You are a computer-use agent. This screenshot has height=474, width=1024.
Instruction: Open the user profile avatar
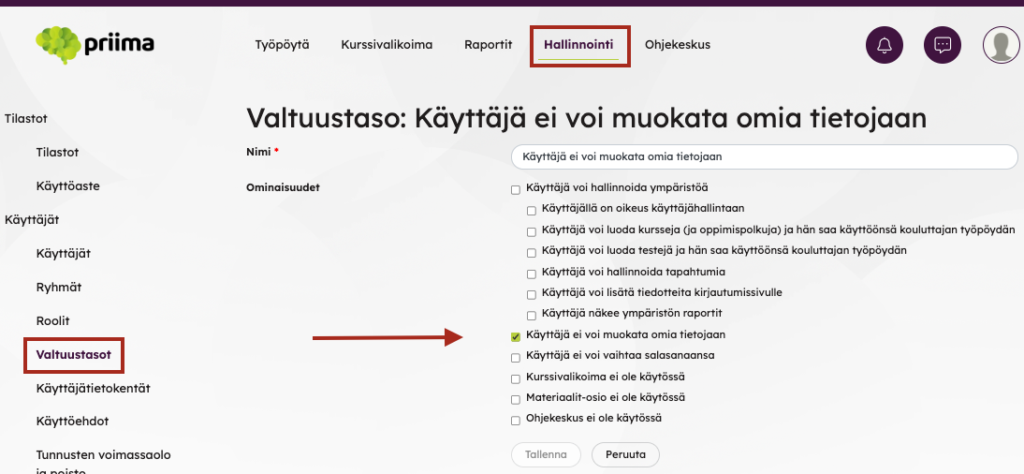click(1001, 45)
